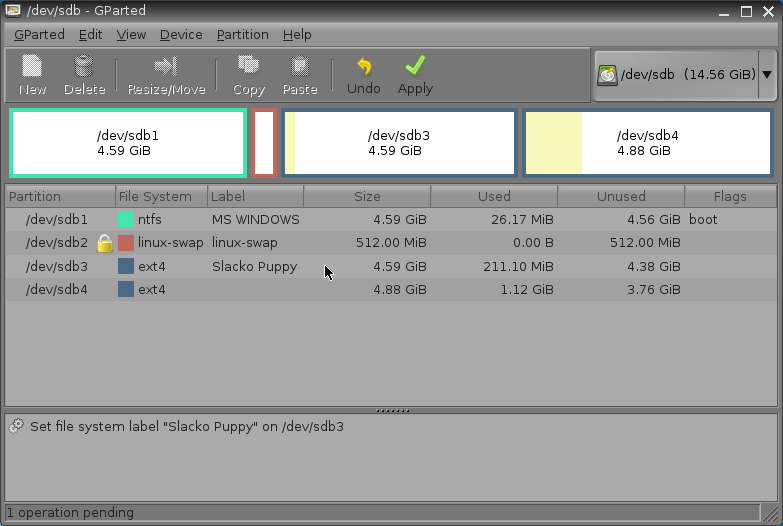The image size is (783, 526).
Task: Click the GParted icon in title bar
Action: pos(12,10)
